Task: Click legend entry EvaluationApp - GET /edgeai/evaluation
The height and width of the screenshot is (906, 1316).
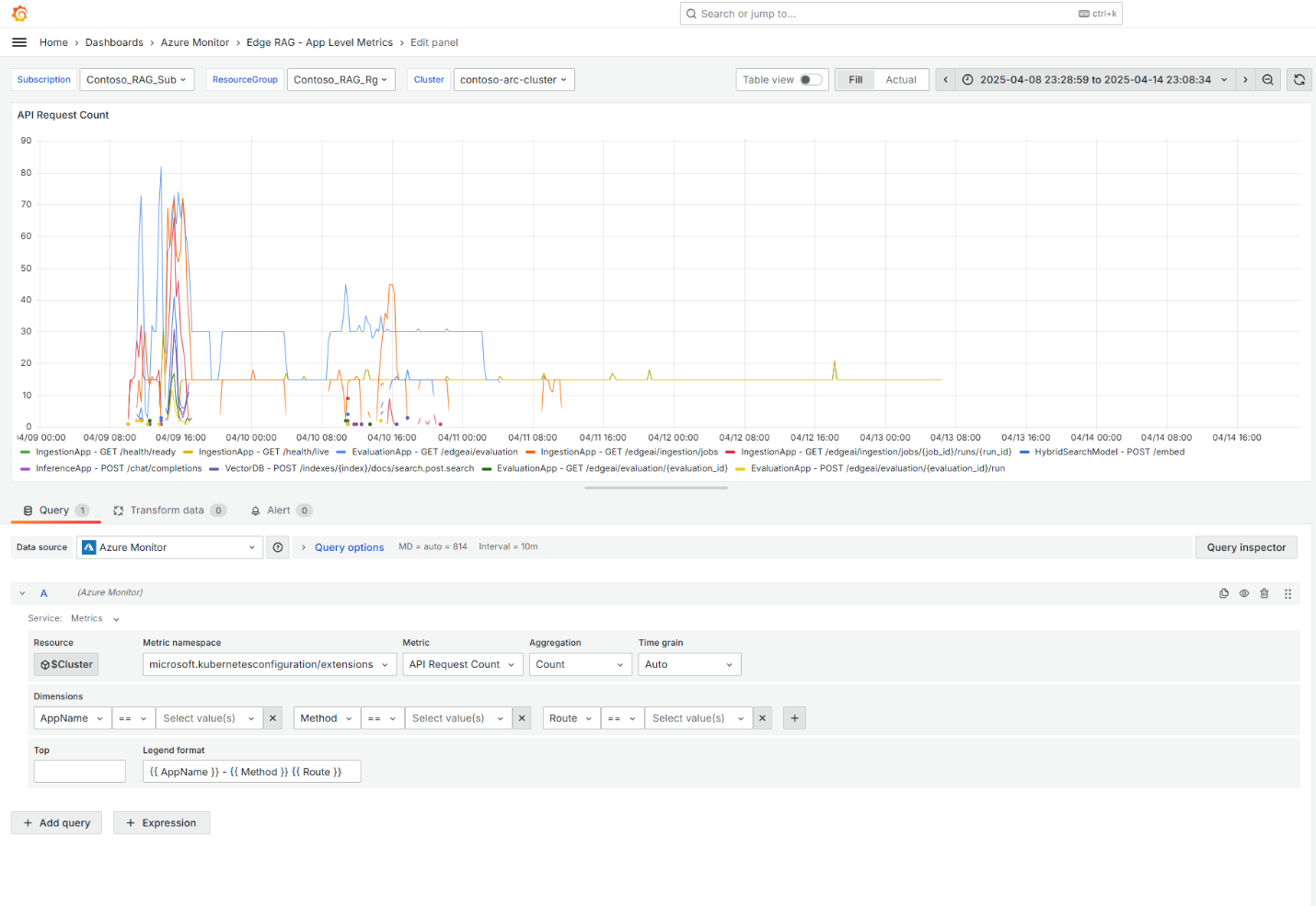Action: [434, 453]
